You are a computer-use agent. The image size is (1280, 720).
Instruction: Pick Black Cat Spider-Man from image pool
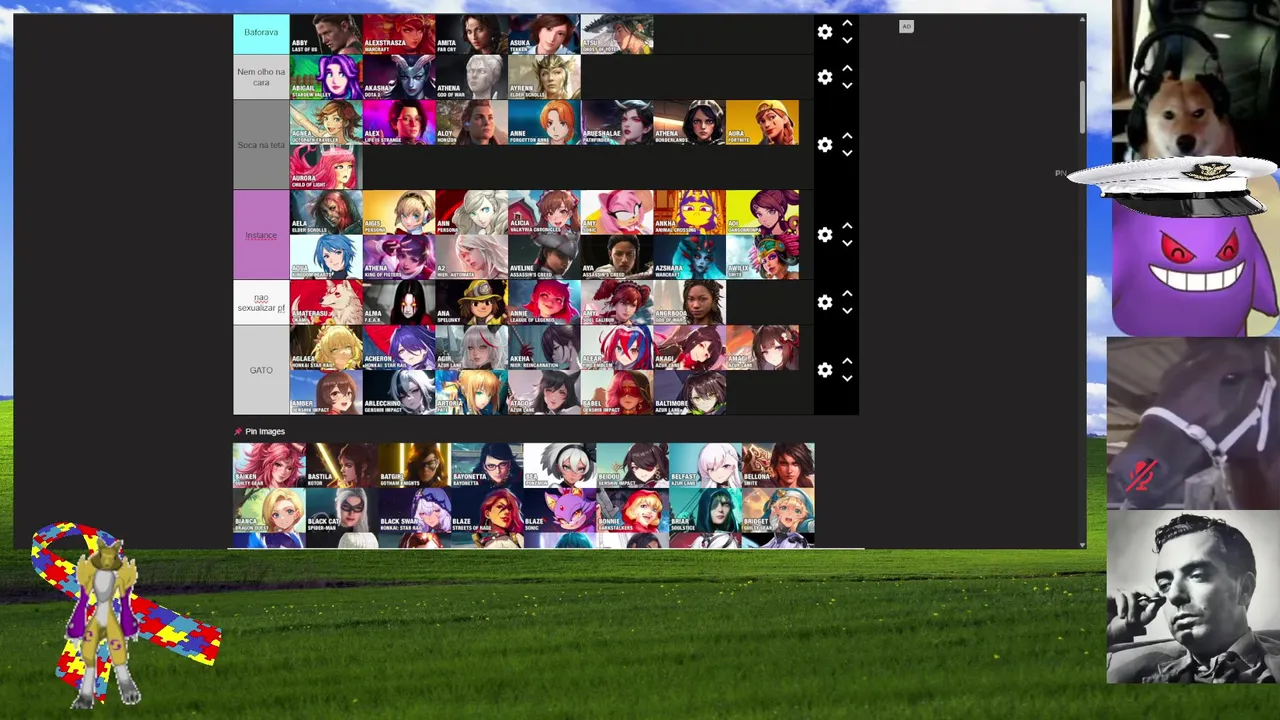pyautogui.click(x=342, y=510)
